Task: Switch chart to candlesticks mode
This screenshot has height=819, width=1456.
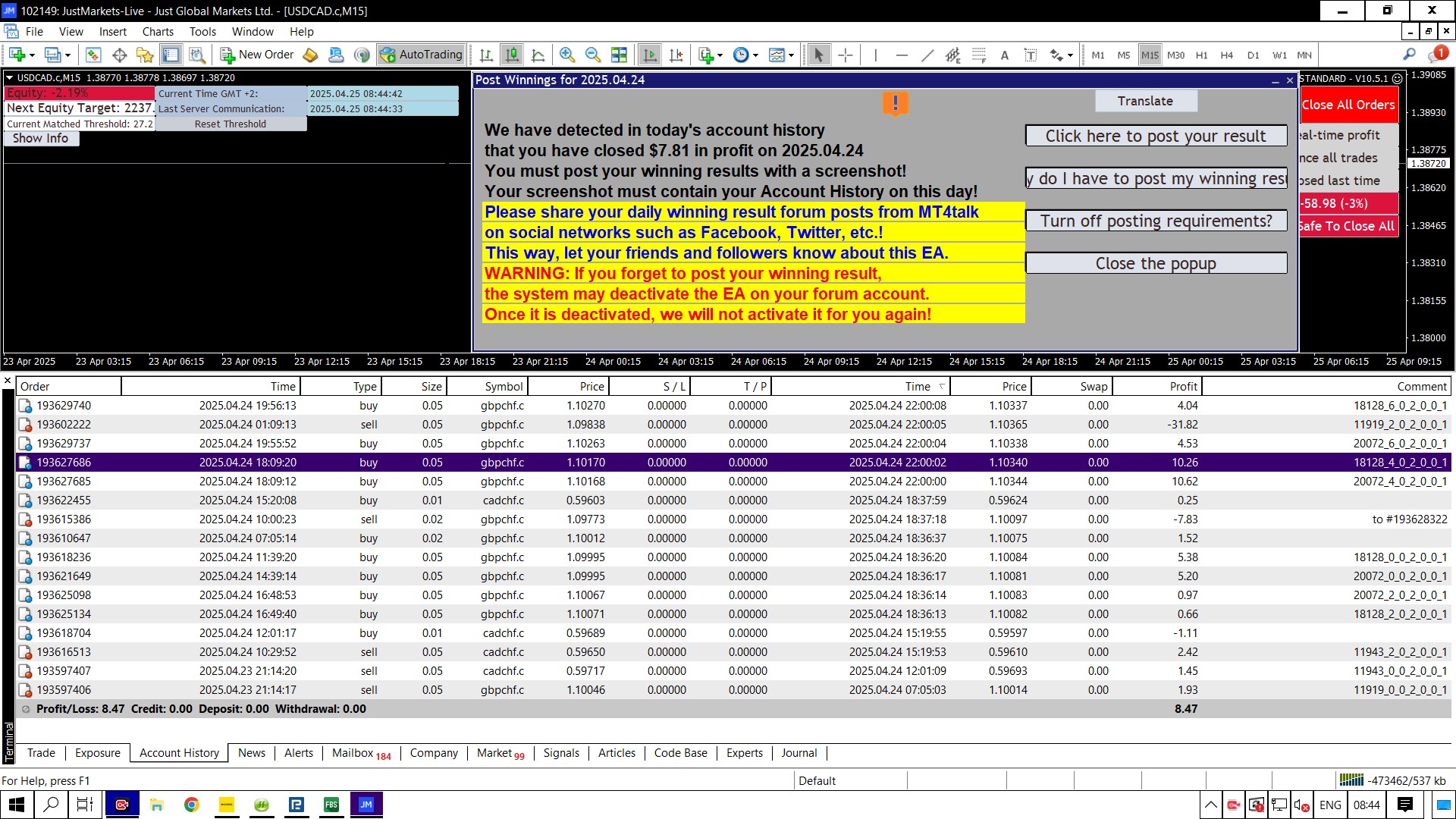Action: pyautogui.click(x=513, y=55)
